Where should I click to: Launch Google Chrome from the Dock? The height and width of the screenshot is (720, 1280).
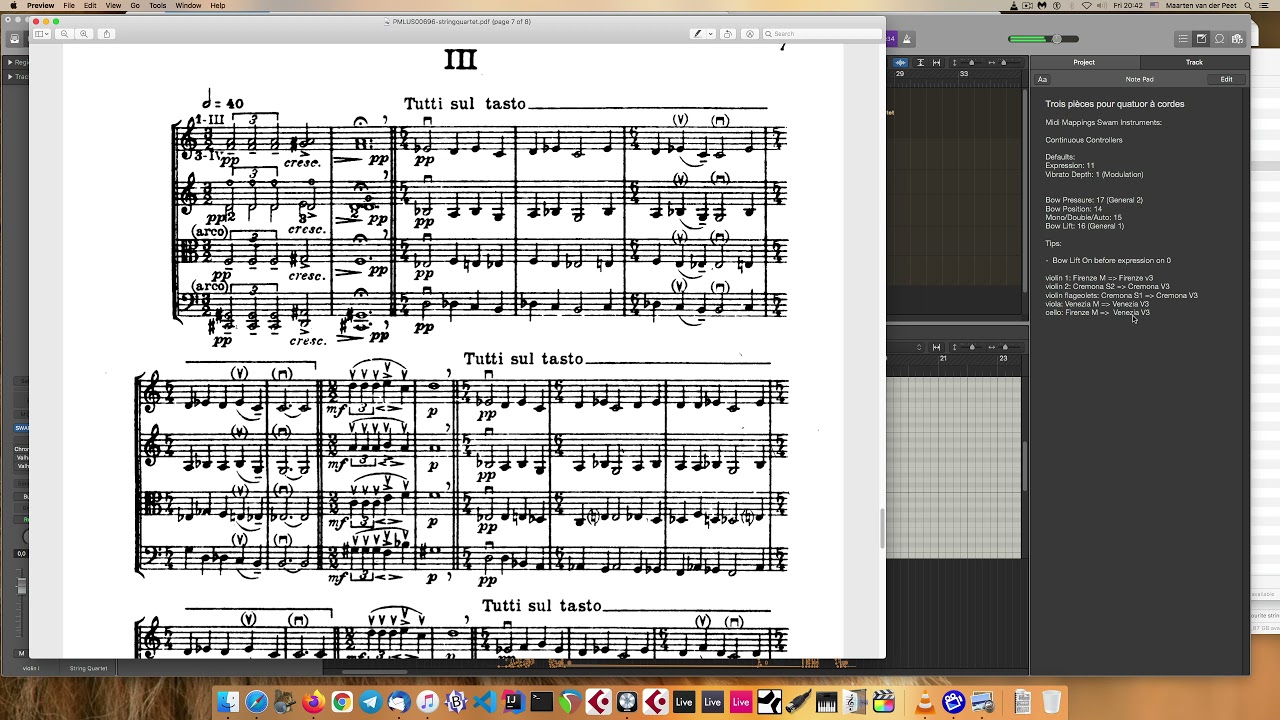tap(342, 702)
